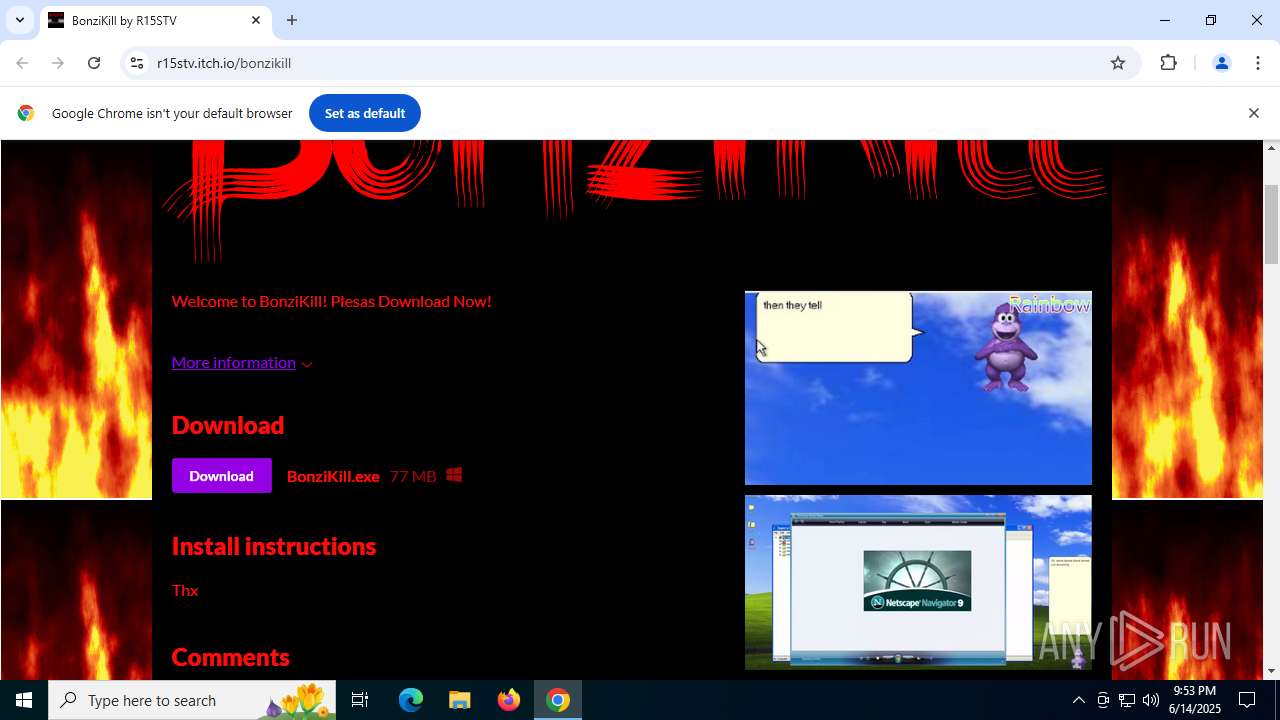
Task: Click the Chrome taskbar icon
Action: tap(558, 700)
